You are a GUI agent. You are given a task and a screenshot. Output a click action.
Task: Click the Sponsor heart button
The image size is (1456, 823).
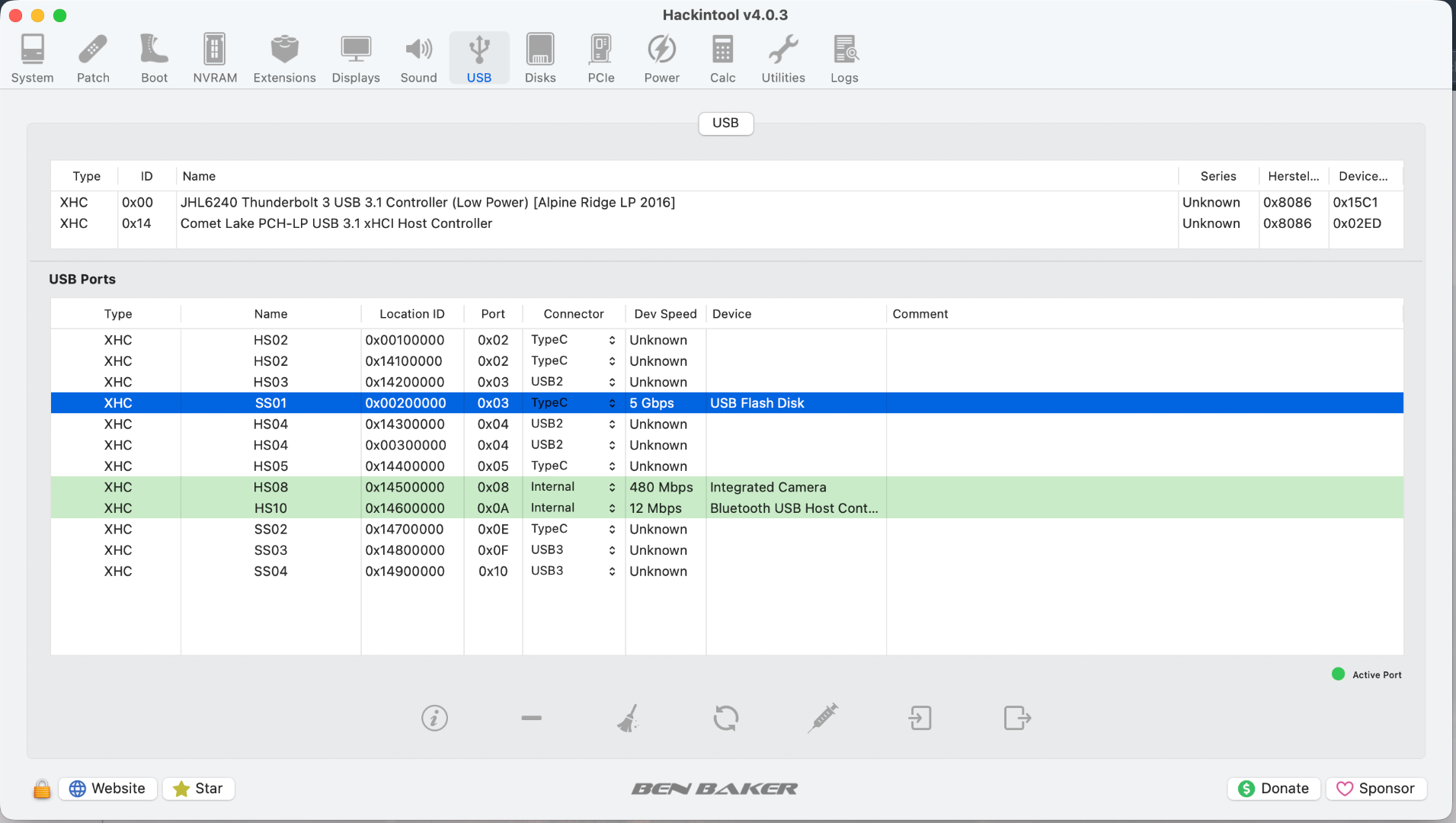click(1376, 789)
